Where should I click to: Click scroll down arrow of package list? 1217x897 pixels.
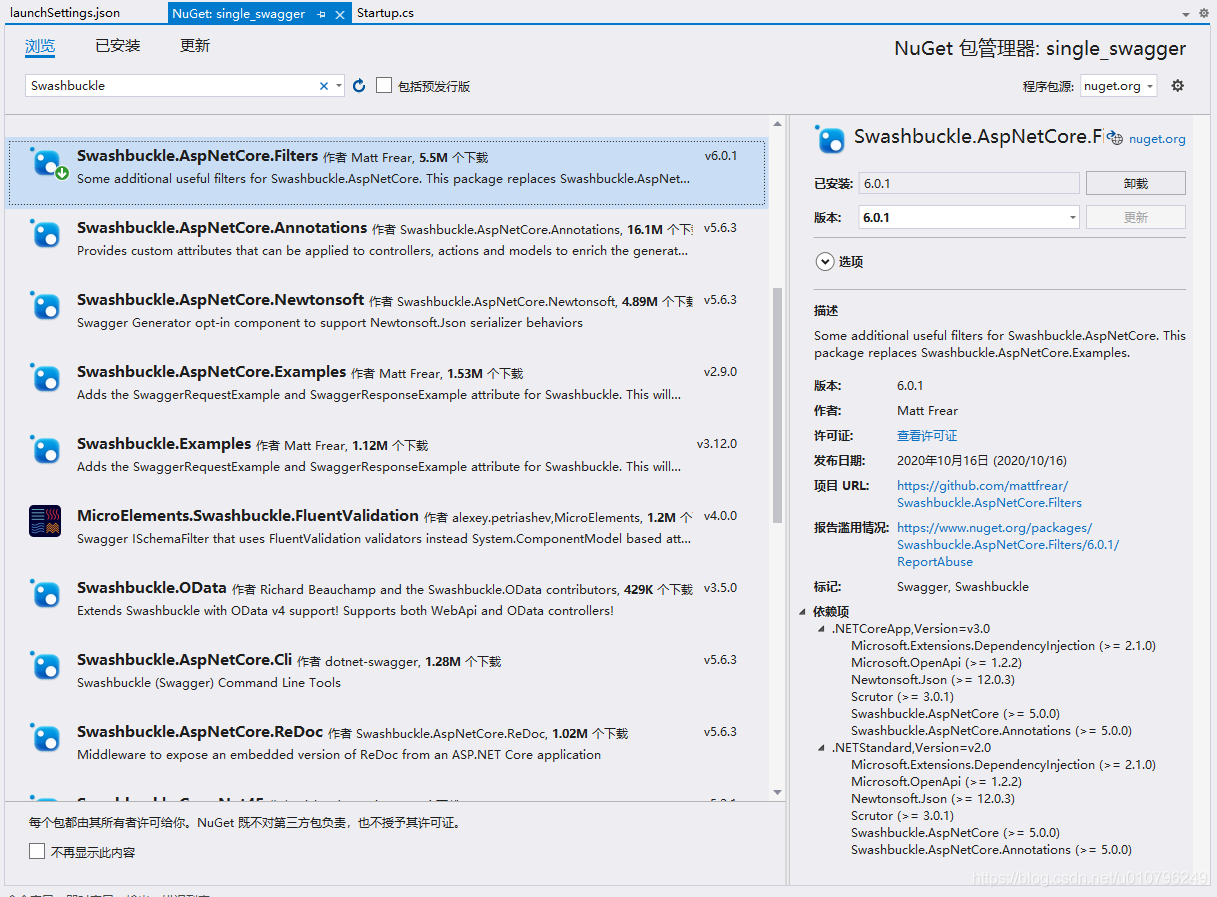coord(778,792)
